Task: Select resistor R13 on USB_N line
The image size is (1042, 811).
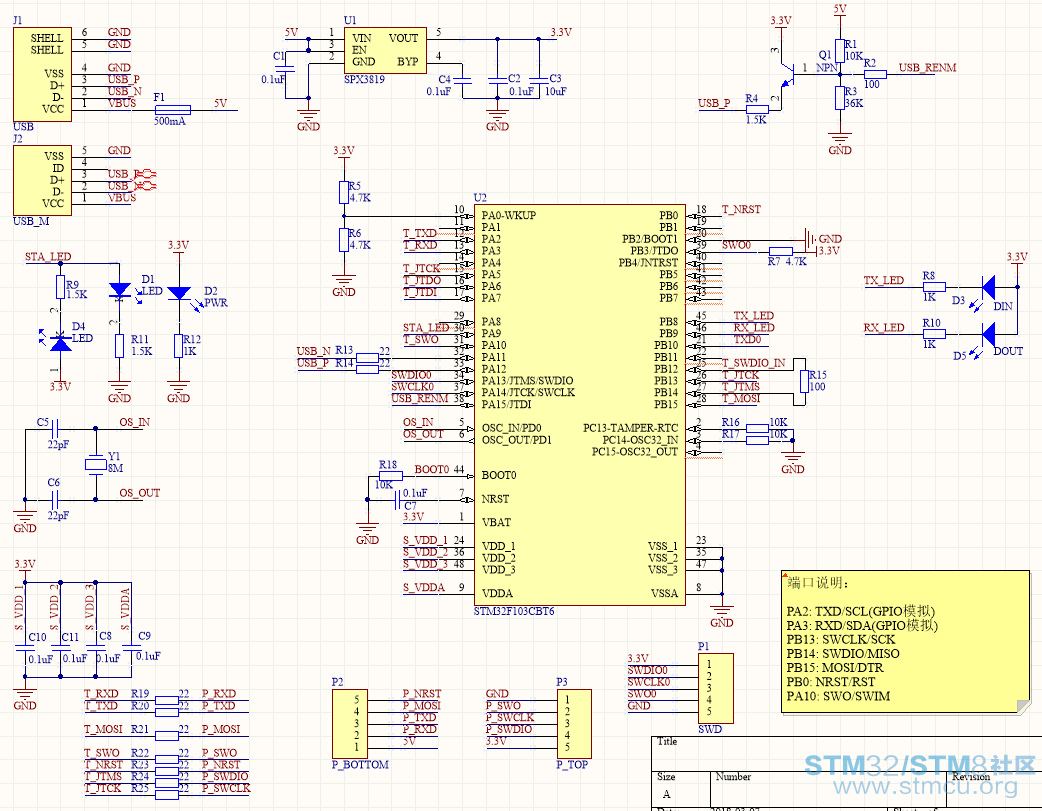Action: 367,358
